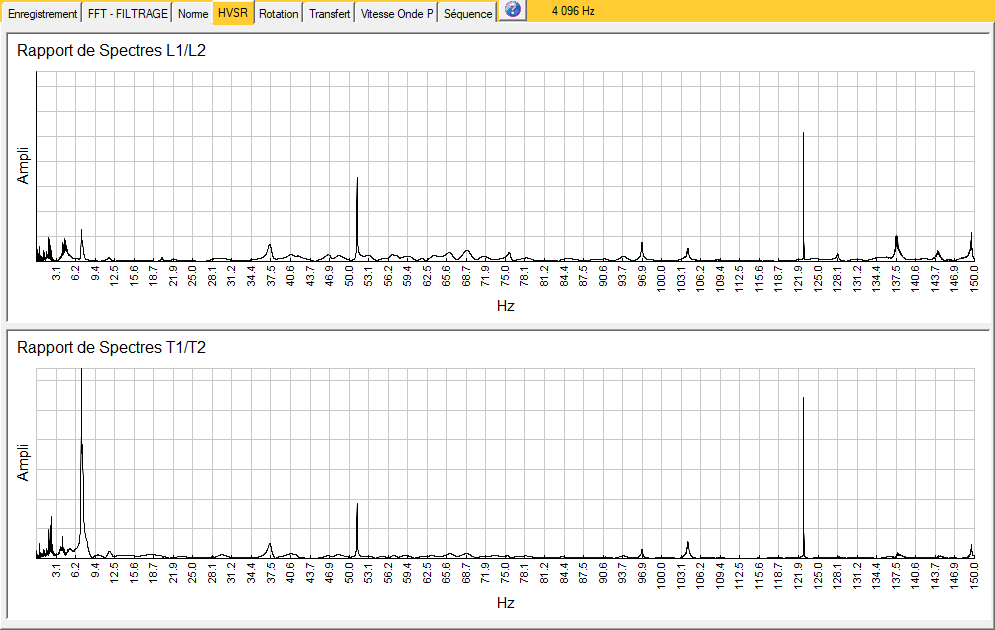Select the HVSR tab
The width and height of the screenshot is (995, 630).
tap(233, 13)
